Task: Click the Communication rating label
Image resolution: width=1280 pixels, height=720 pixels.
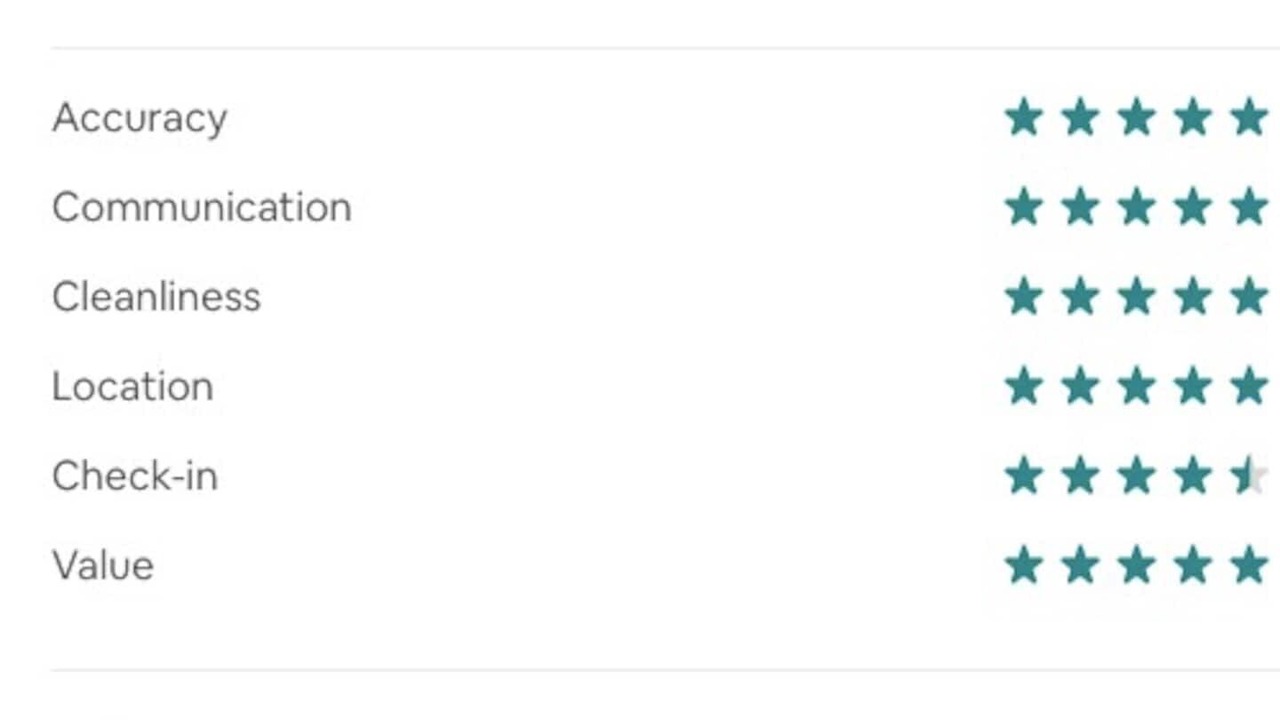Action: click(202, 208)
